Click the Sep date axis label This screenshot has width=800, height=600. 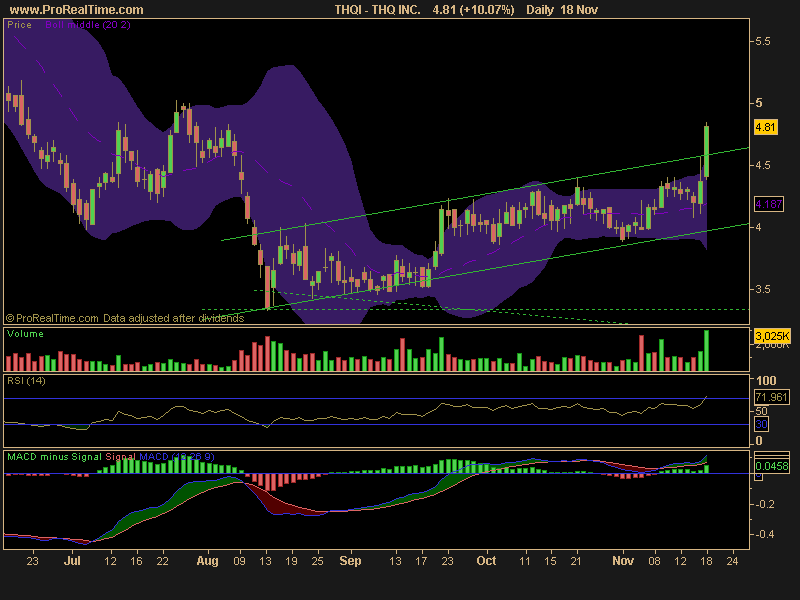tap(351, 561)
